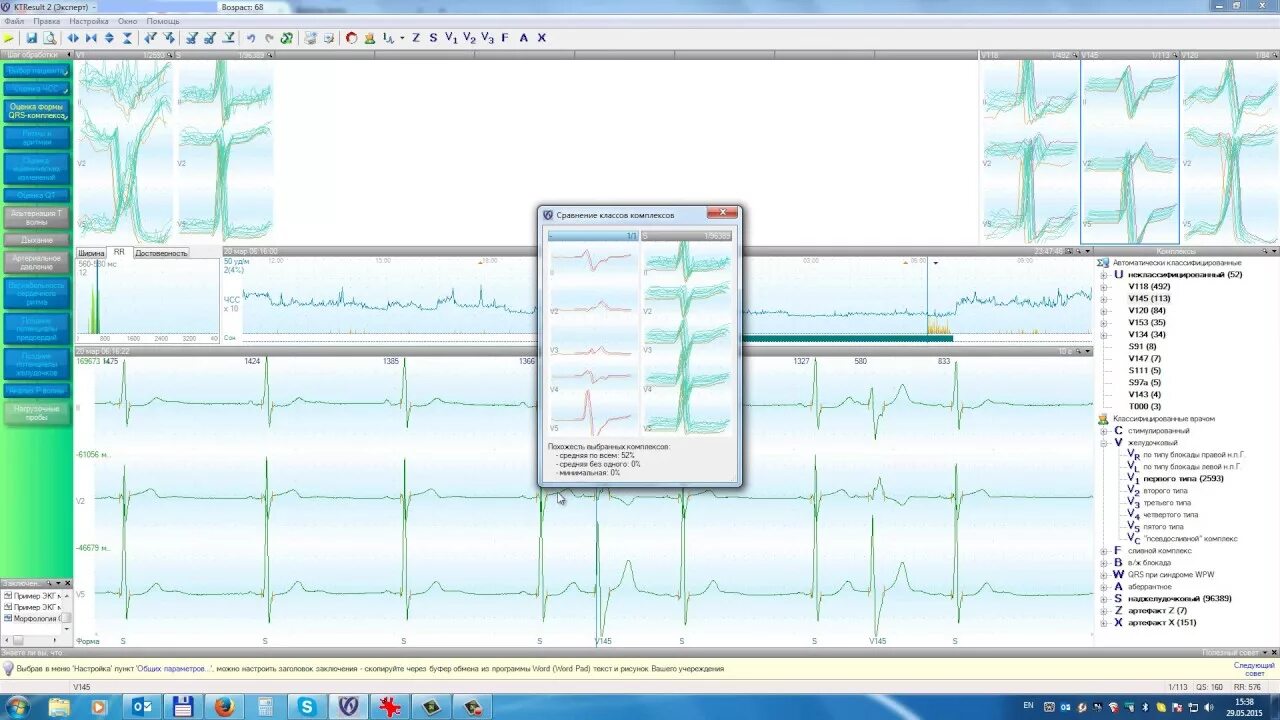
Task: Collapse the желудочковый V tree group
Action: (1104, 443)
